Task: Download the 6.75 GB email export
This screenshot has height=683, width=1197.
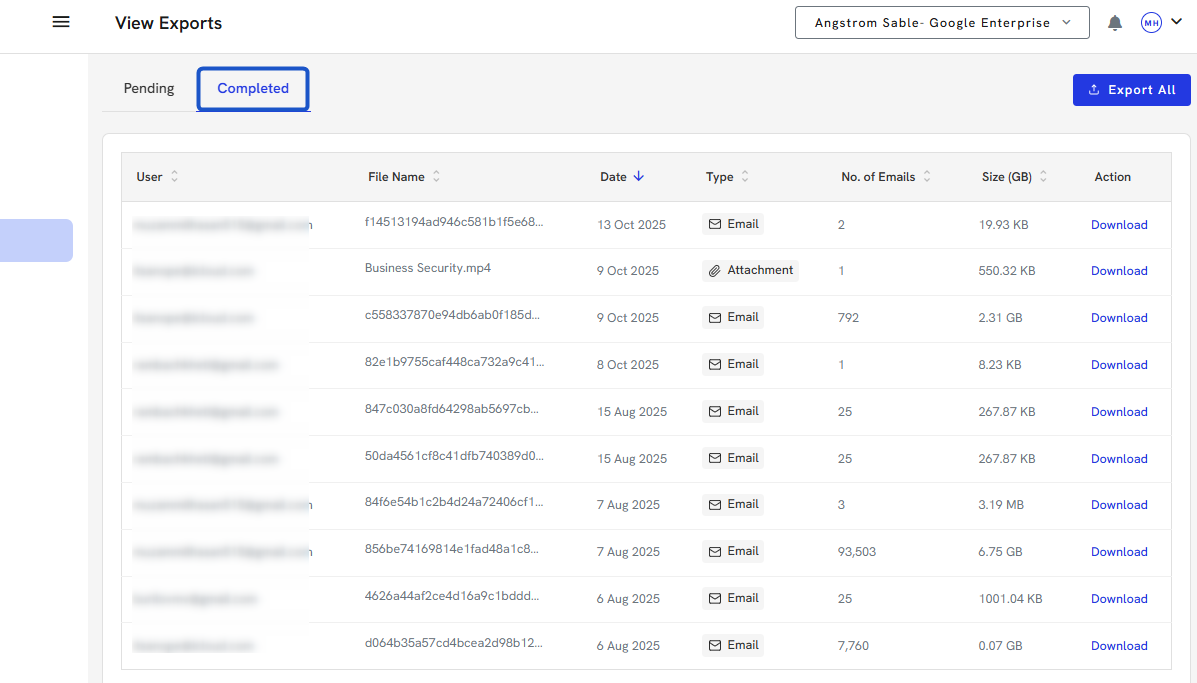Action: tap(1118, 552)
